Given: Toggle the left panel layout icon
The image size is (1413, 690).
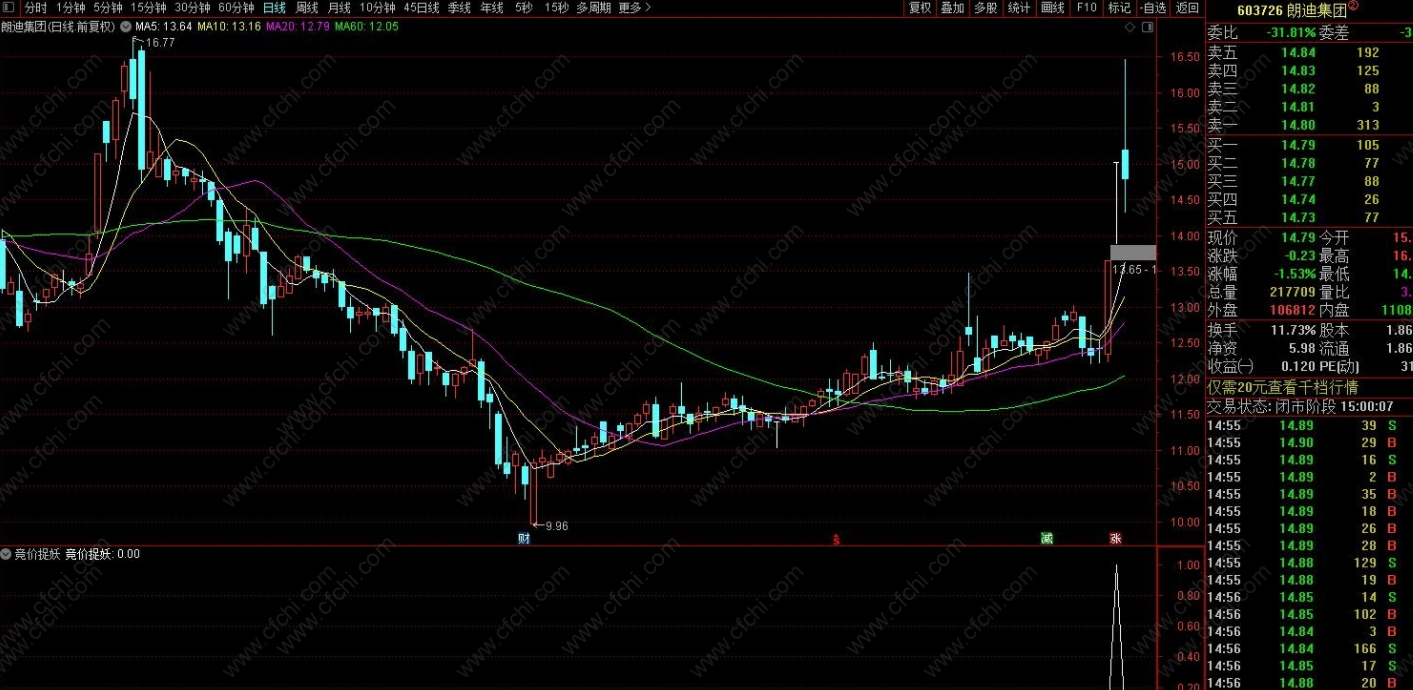Looking at the screenshot, I should click(8, 8).
